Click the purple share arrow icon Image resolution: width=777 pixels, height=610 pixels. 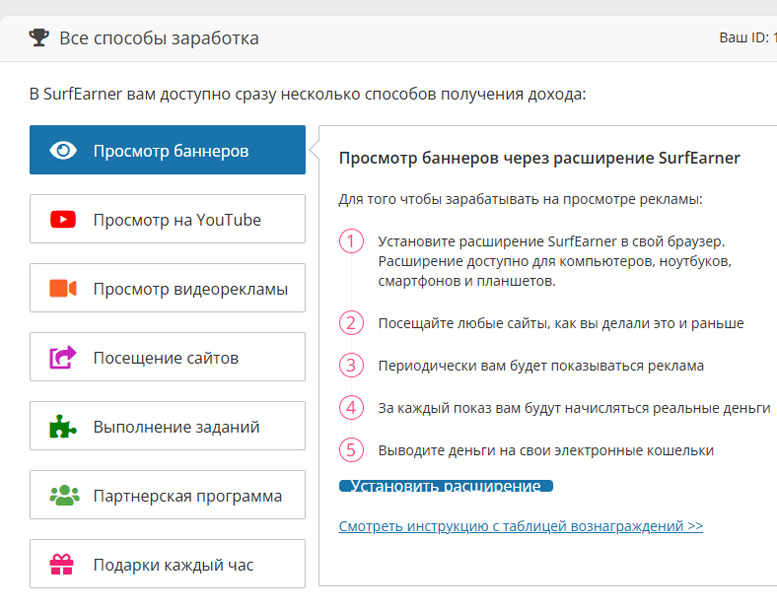pyautogui.click(x=63, y=357)
